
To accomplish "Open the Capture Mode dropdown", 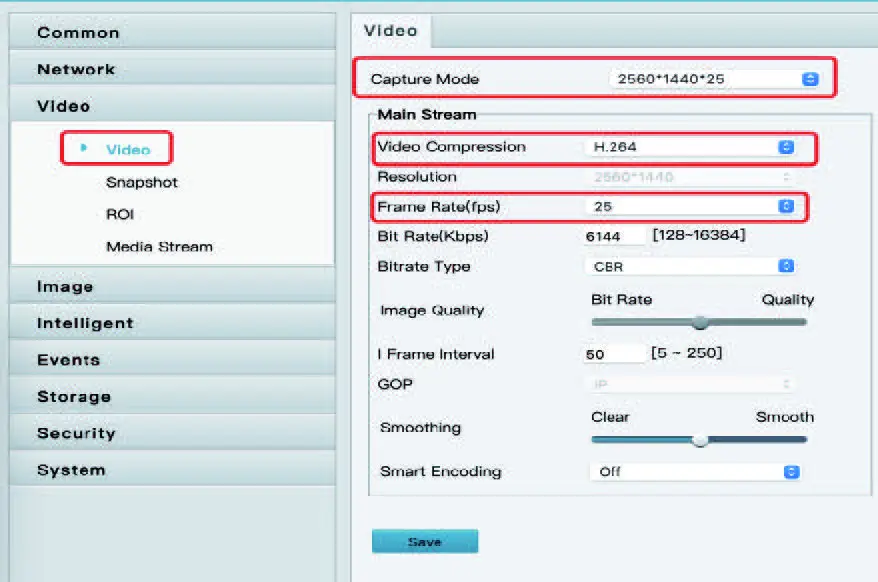I will (x=715, y=79).
